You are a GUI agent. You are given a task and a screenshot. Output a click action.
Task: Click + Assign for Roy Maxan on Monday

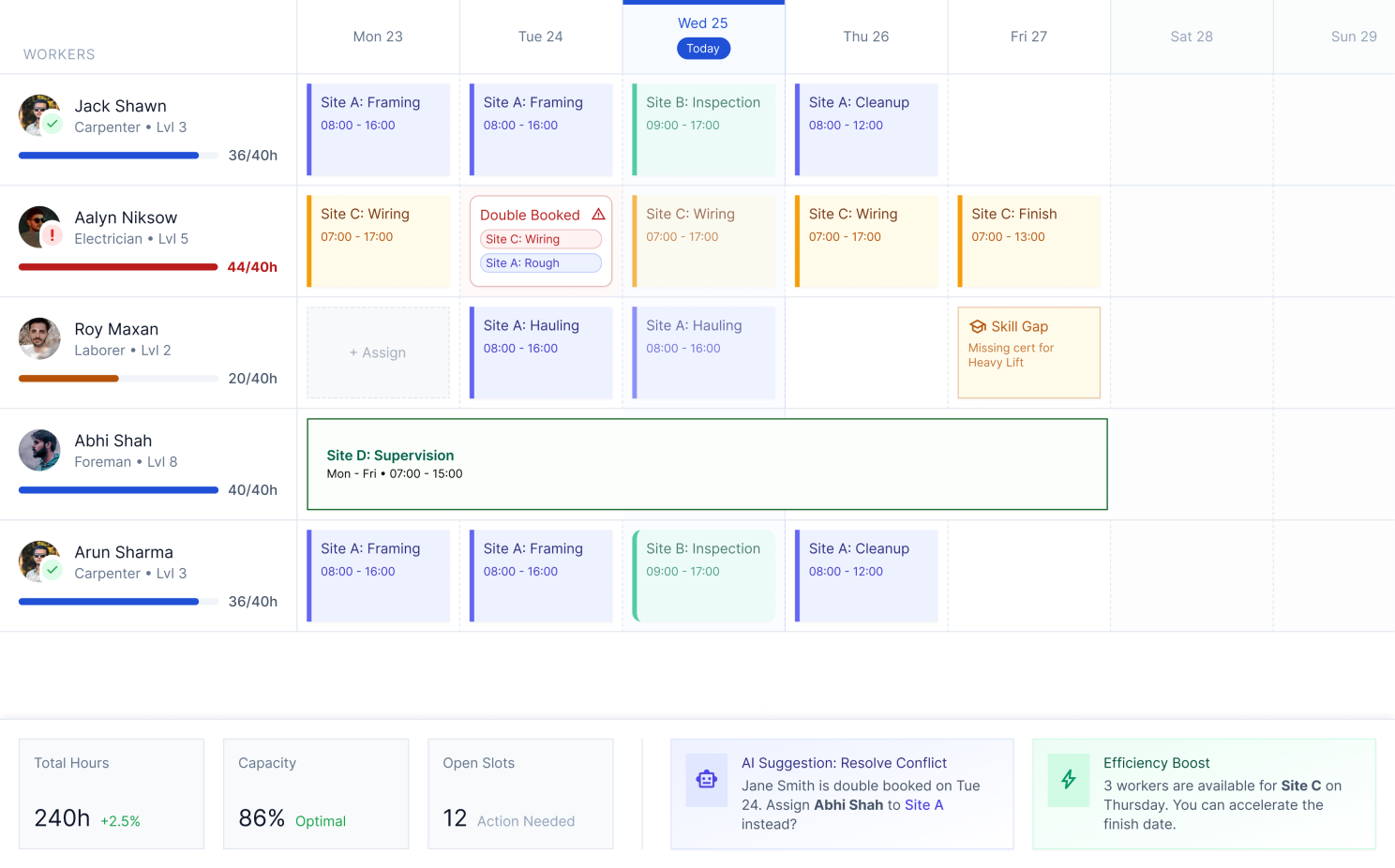(x=378, y=352)
